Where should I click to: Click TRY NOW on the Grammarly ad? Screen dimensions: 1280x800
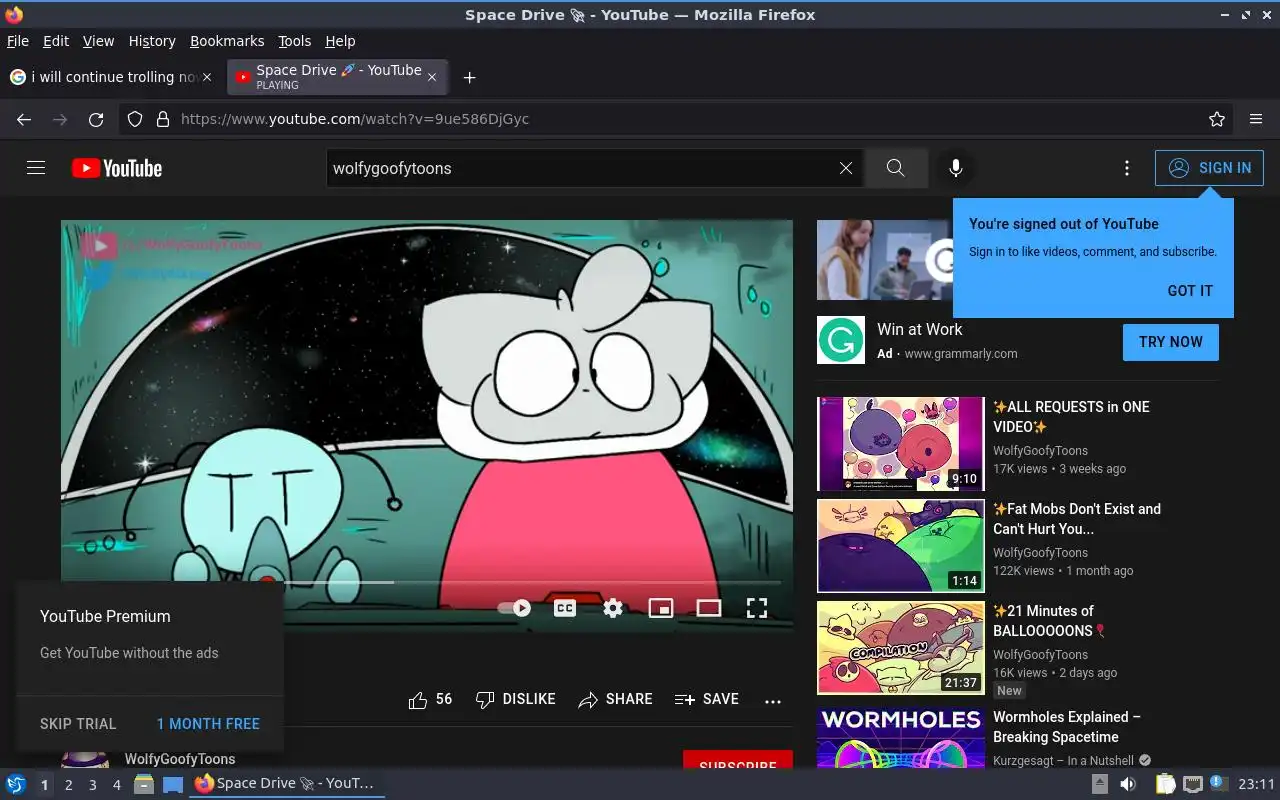click(x=1171, y=342)
